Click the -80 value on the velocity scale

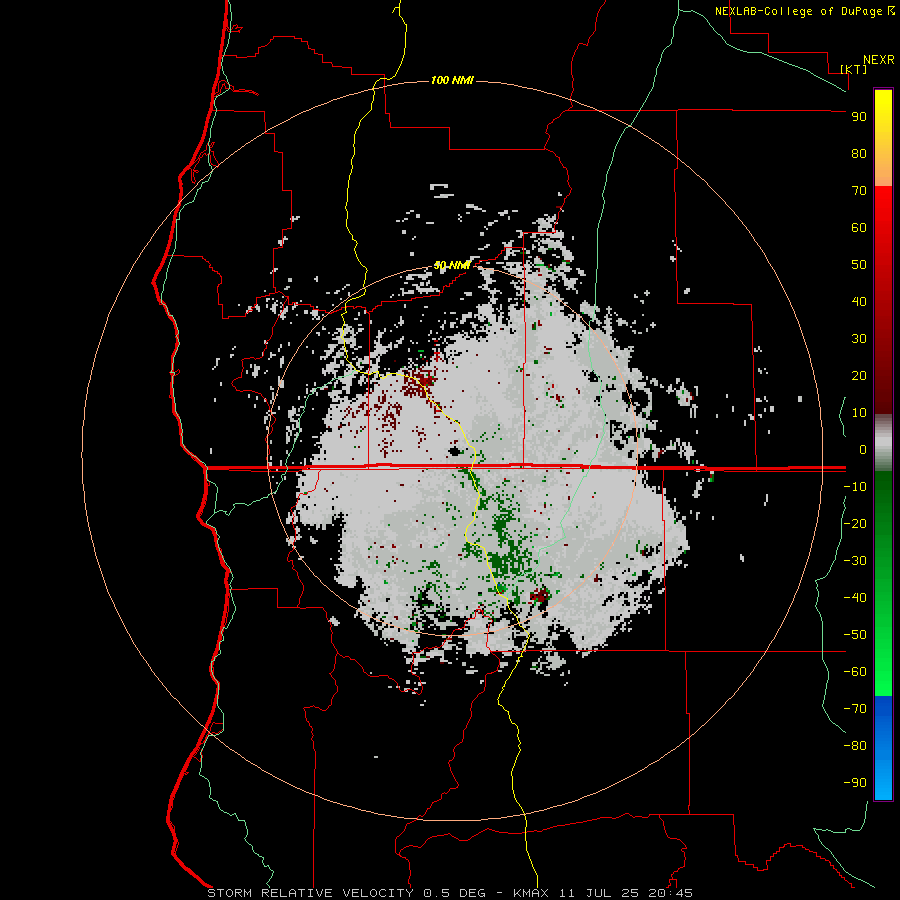855,746
